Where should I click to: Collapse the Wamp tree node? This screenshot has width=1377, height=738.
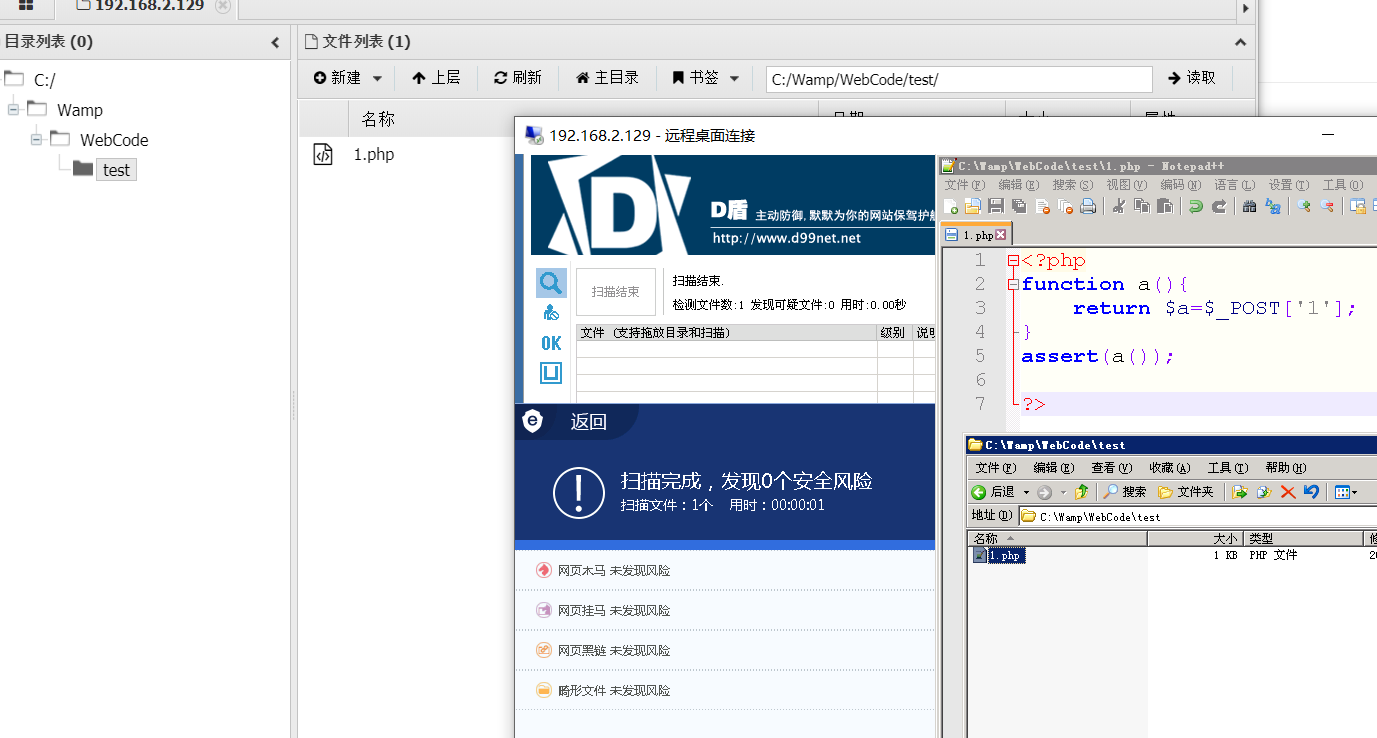pos(13,109)
